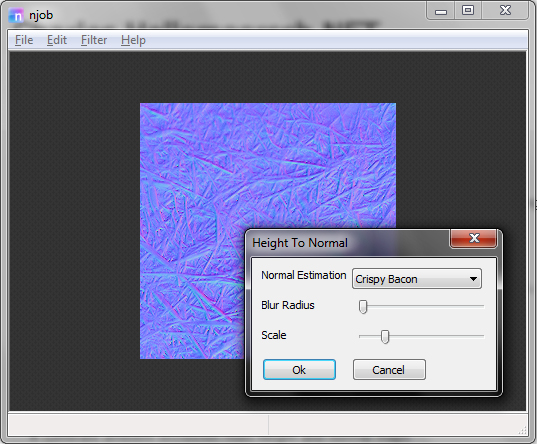Click the normal map image preview
The height and width of the screenshot is (444, 537).
[x=268, y=231]
